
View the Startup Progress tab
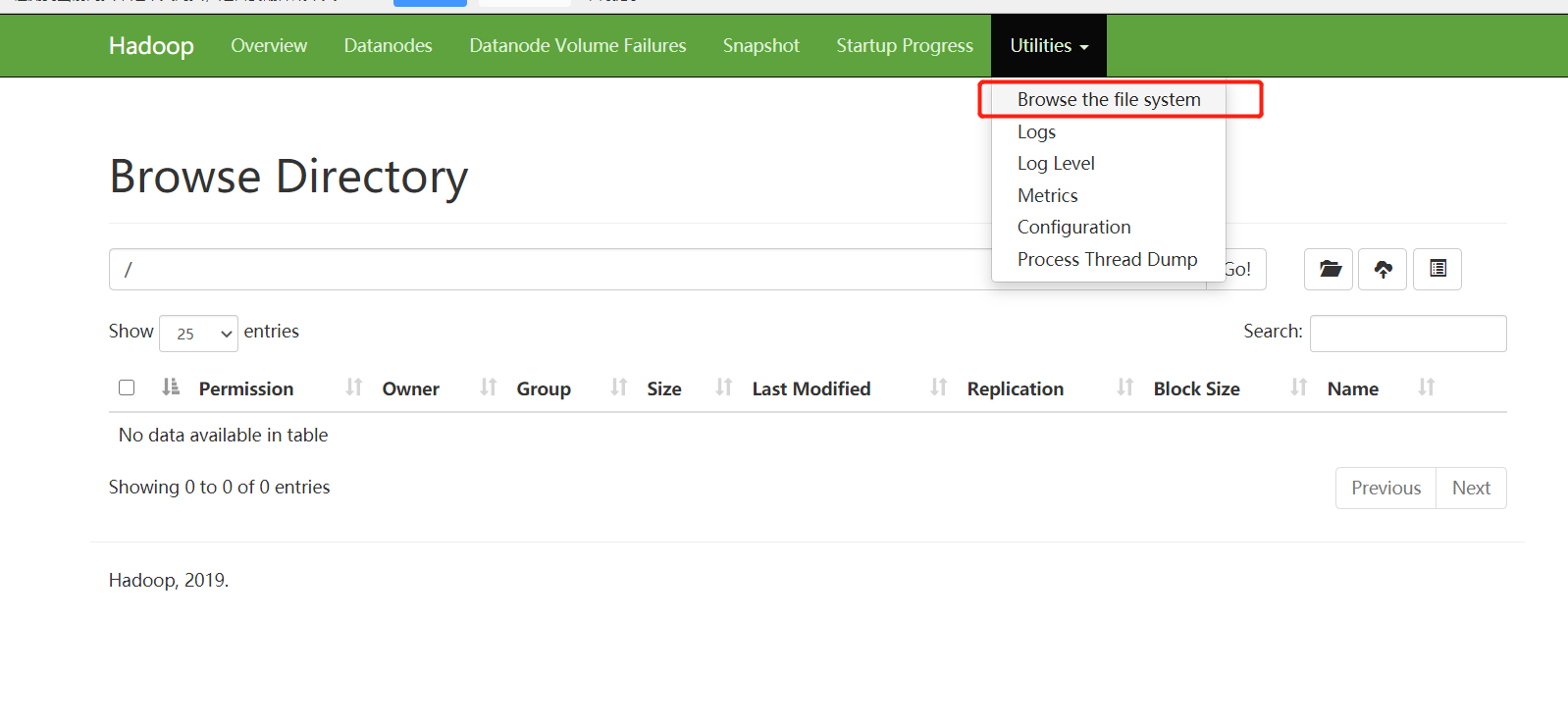pos(905,46)
